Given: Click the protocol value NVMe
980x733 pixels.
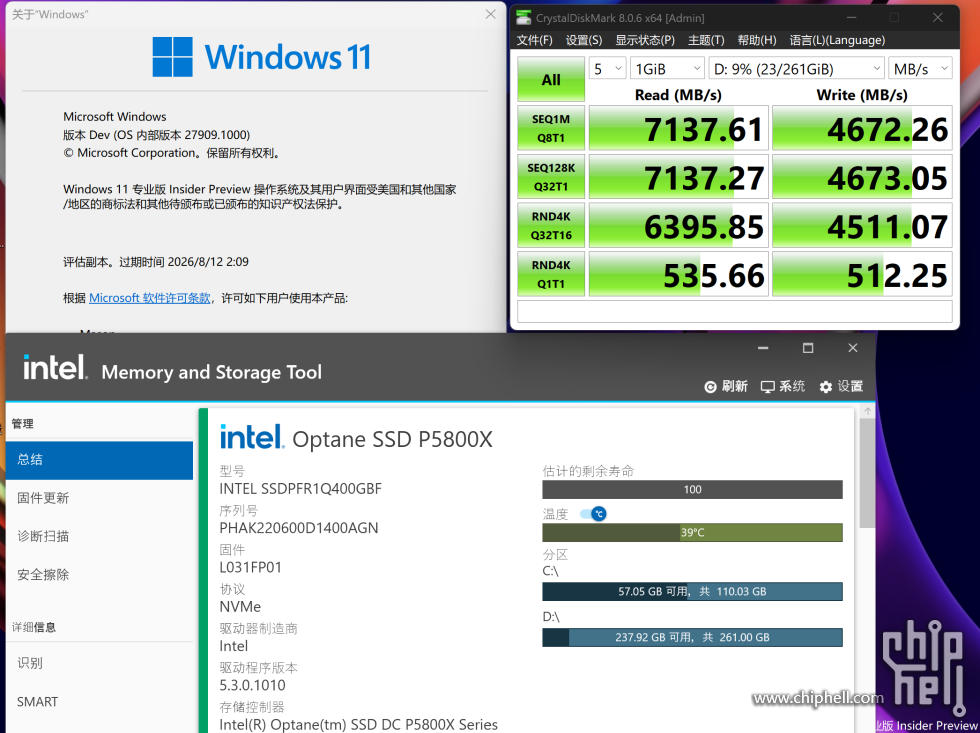Looking at the screenshot, I should 240,607.
